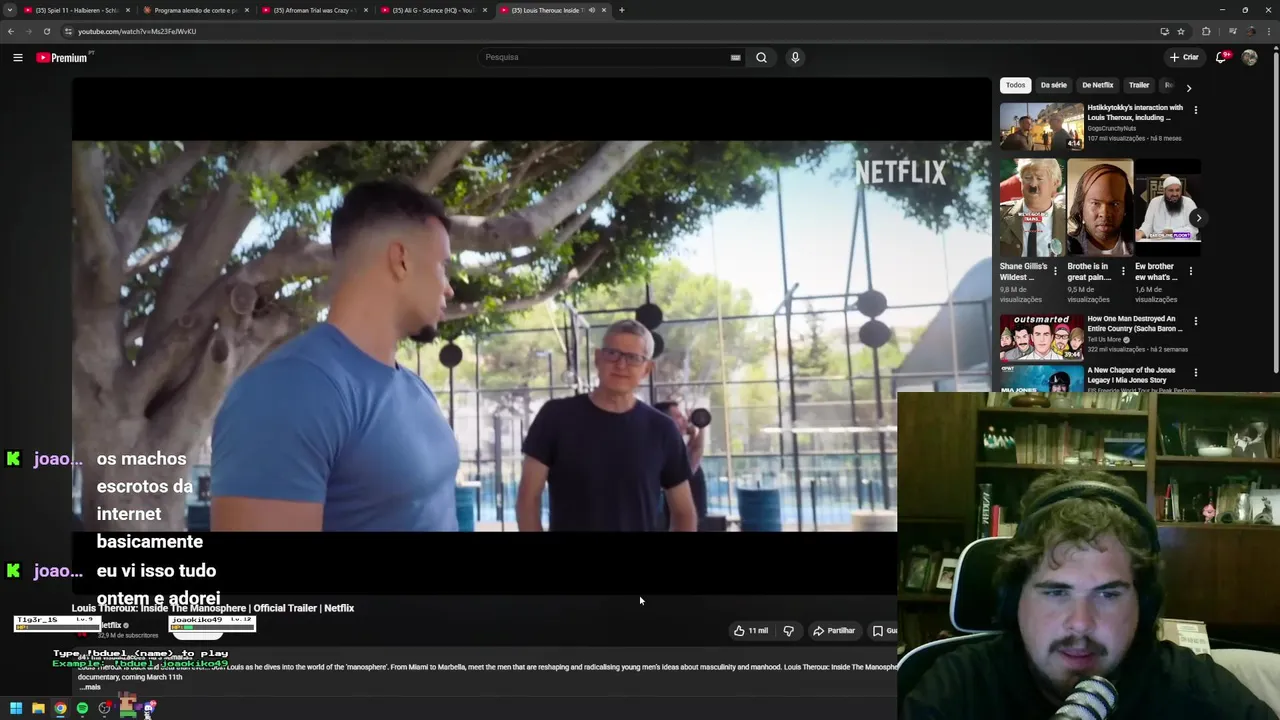The width and height of the screenshot is (1280, 720).
Task: Click the youtube.com URL in address bar
Action: click(x=137, y=31)
